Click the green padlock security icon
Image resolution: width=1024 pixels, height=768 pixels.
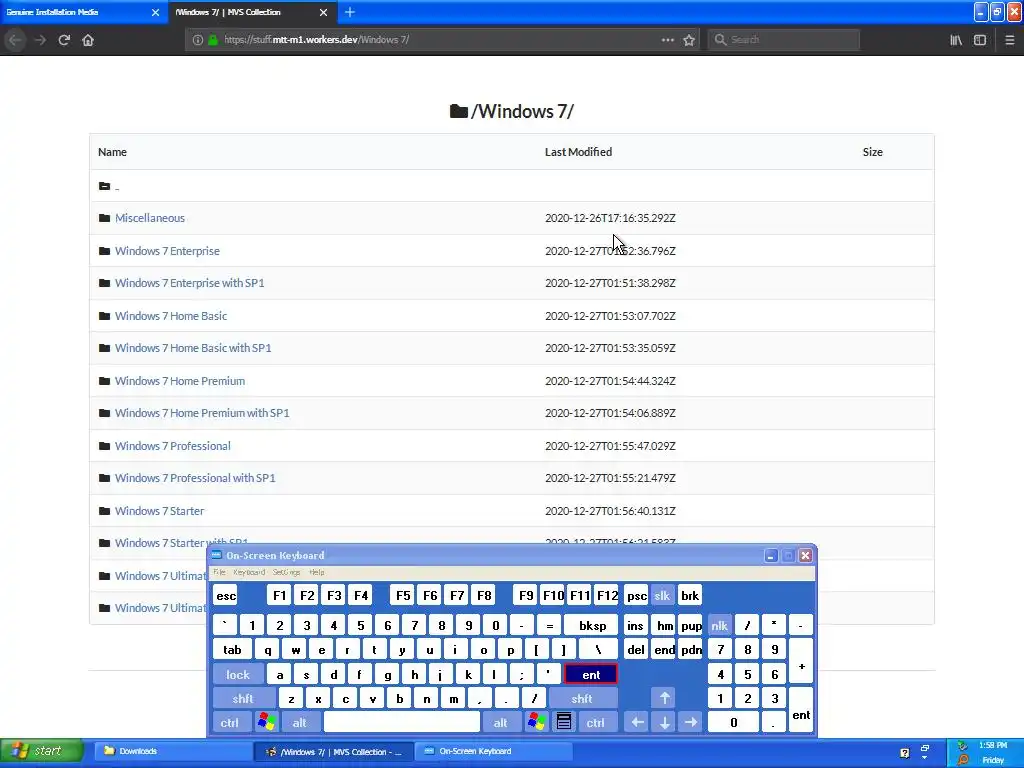212,40
